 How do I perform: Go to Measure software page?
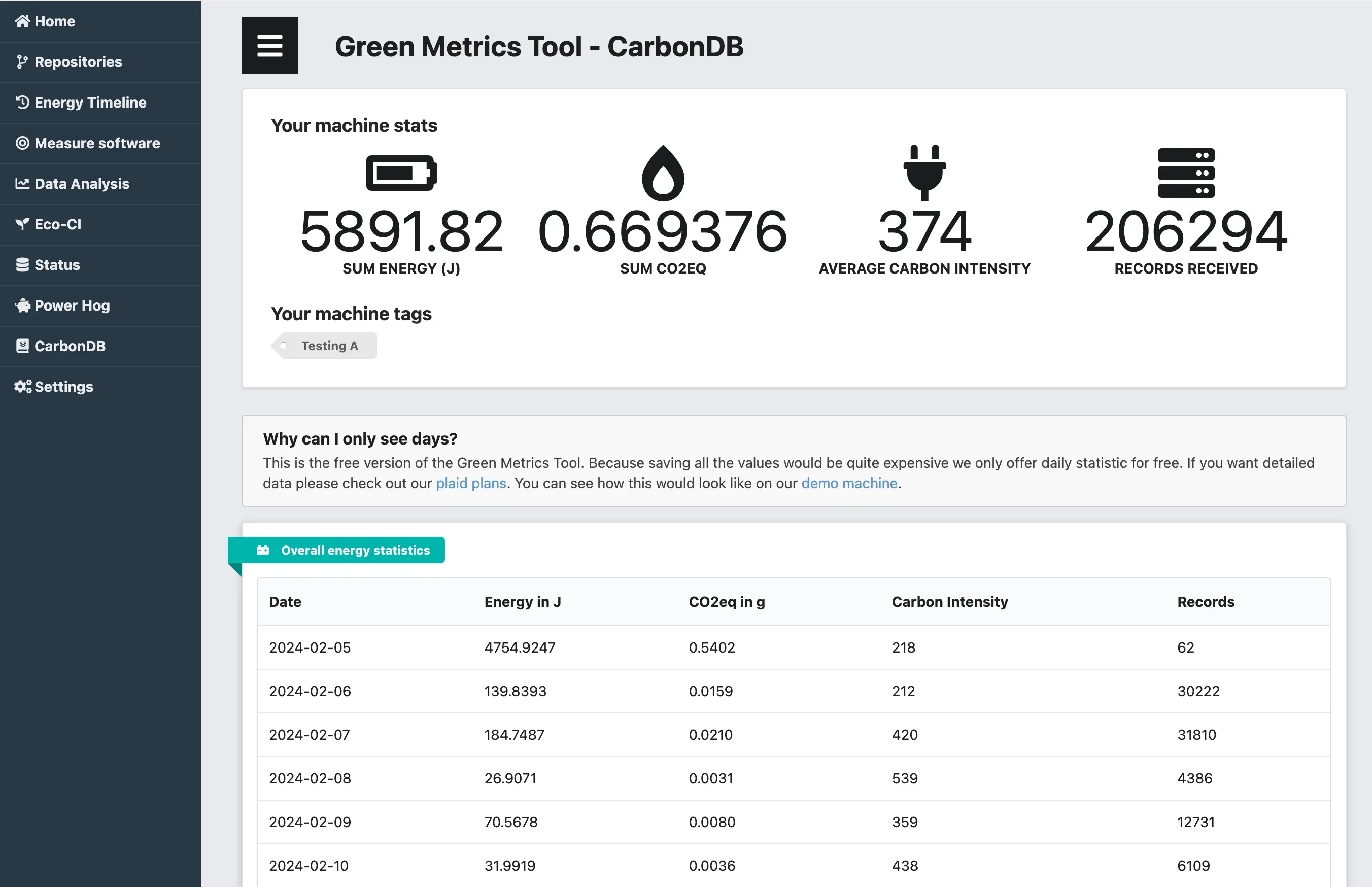pos(100,143)
